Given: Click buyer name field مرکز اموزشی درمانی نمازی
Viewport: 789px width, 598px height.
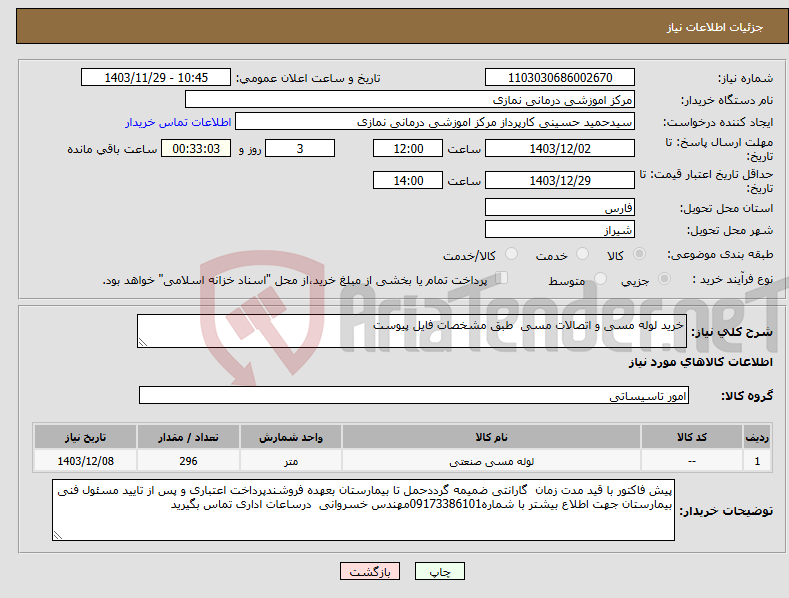Looking at the screenshot, I should click(410, 100).
